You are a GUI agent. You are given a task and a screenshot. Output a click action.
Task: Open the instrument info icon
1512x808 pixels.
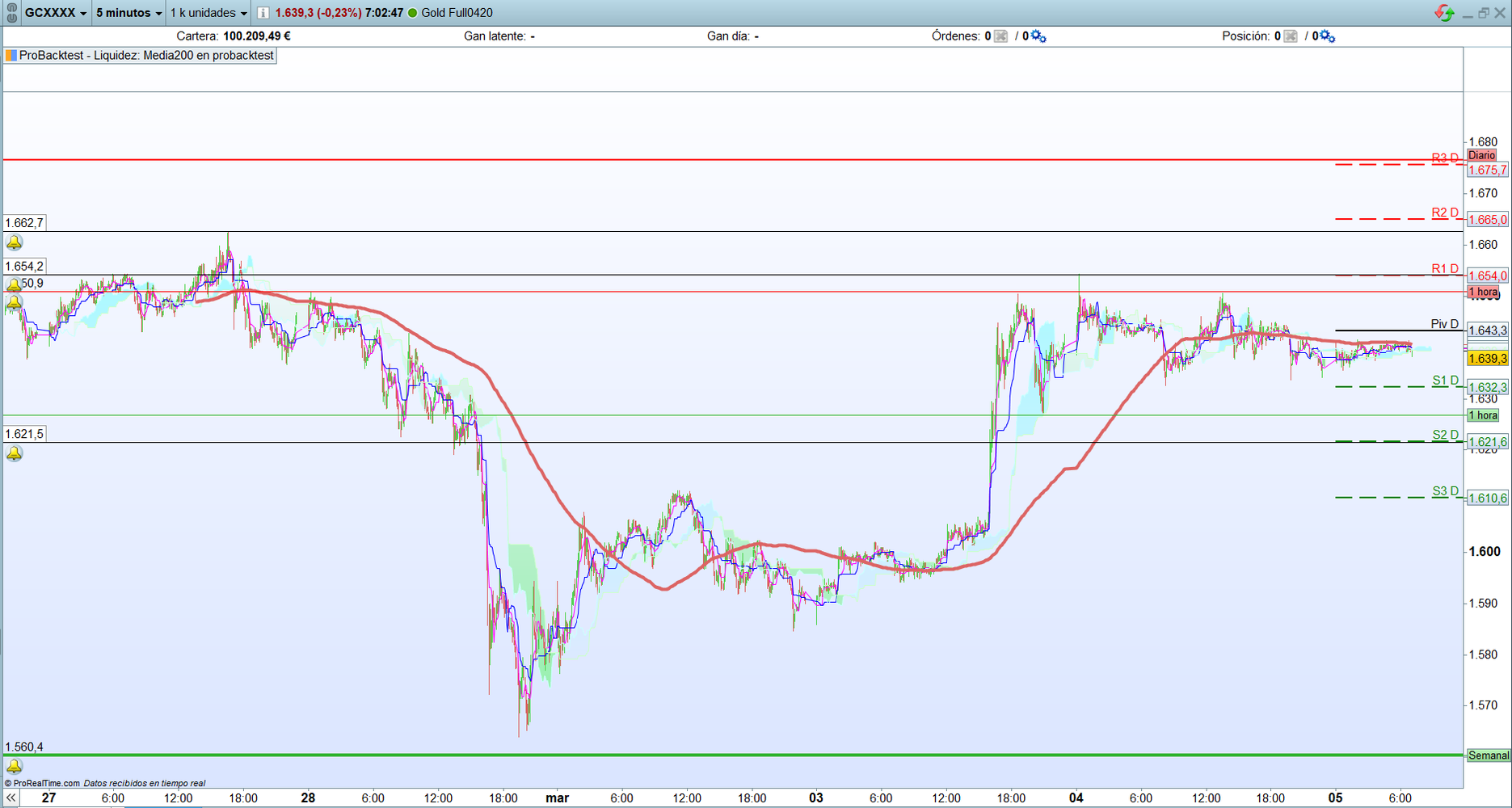point(263,13)
